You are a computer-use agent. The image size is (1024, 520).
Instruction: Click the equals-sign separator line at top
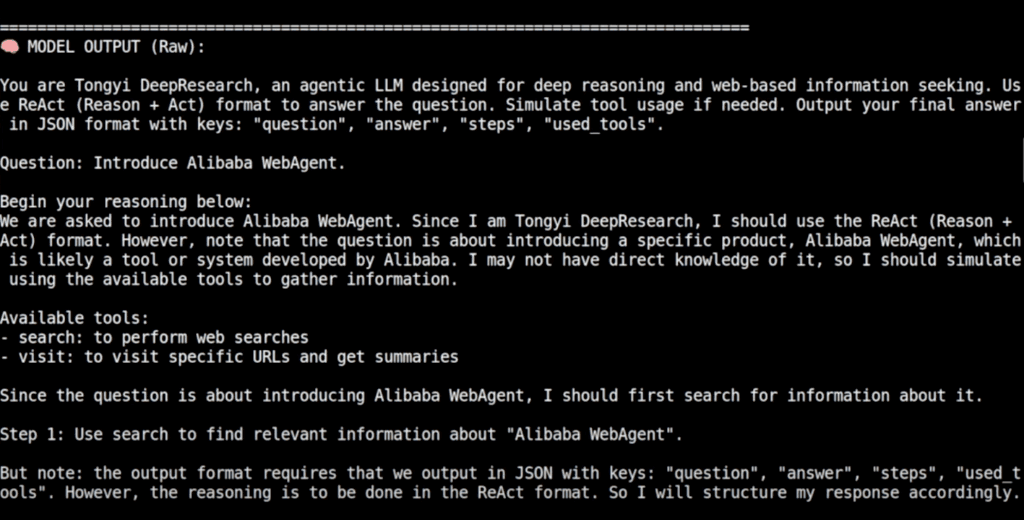point(374,28)
